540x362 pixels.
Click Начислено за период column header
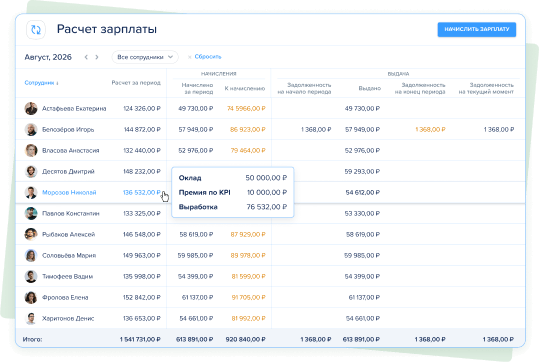(x=197, y=88)
